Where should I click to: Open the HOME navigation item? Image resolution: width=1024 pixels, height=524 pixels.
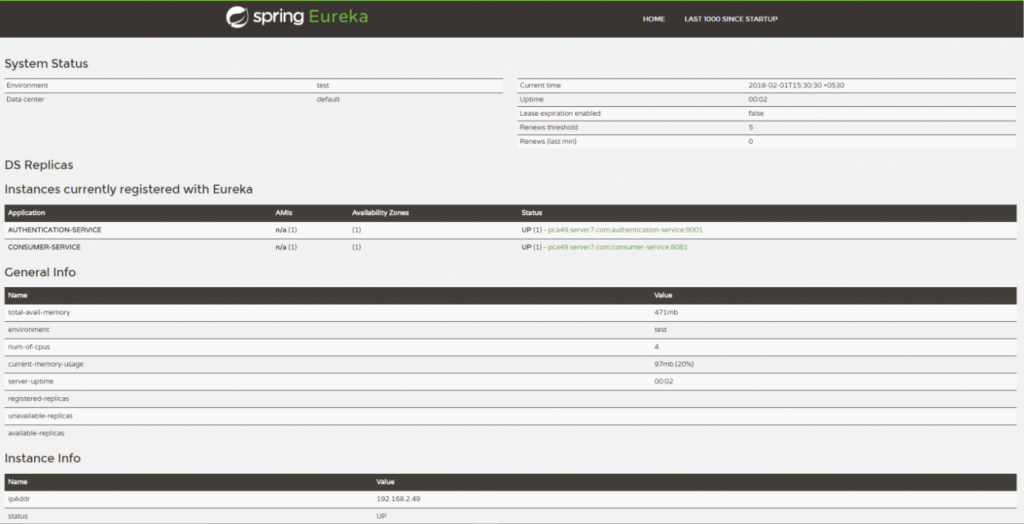coord(653,19)
